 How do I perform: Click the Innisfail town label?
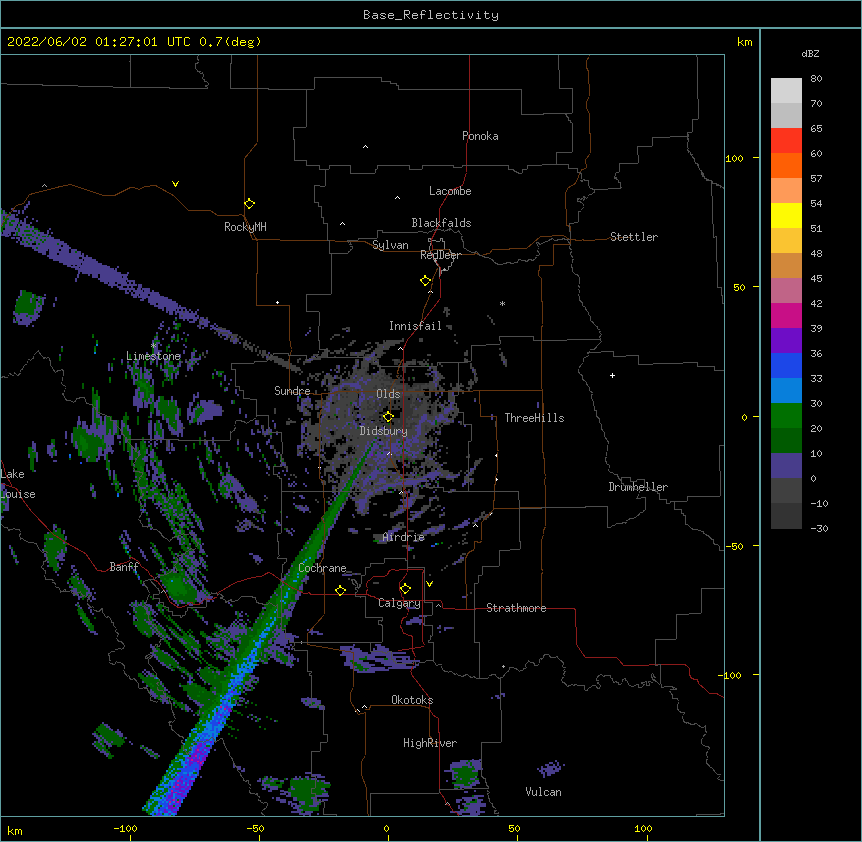[x=415, y=326]
